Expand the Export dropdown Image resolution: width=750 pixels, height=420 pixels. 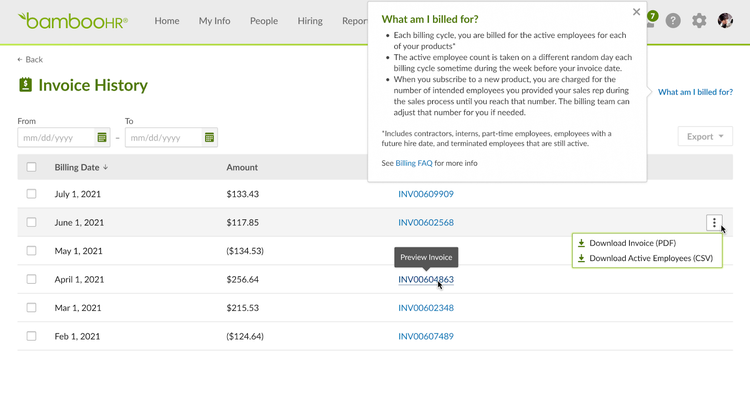coord(705,136)
